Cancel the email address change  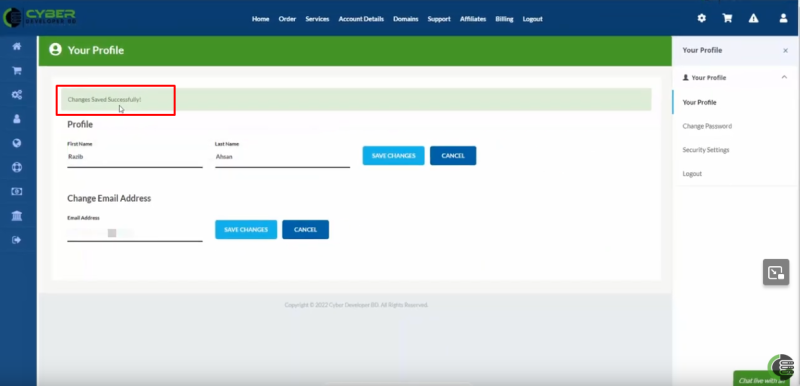(306, 229)
